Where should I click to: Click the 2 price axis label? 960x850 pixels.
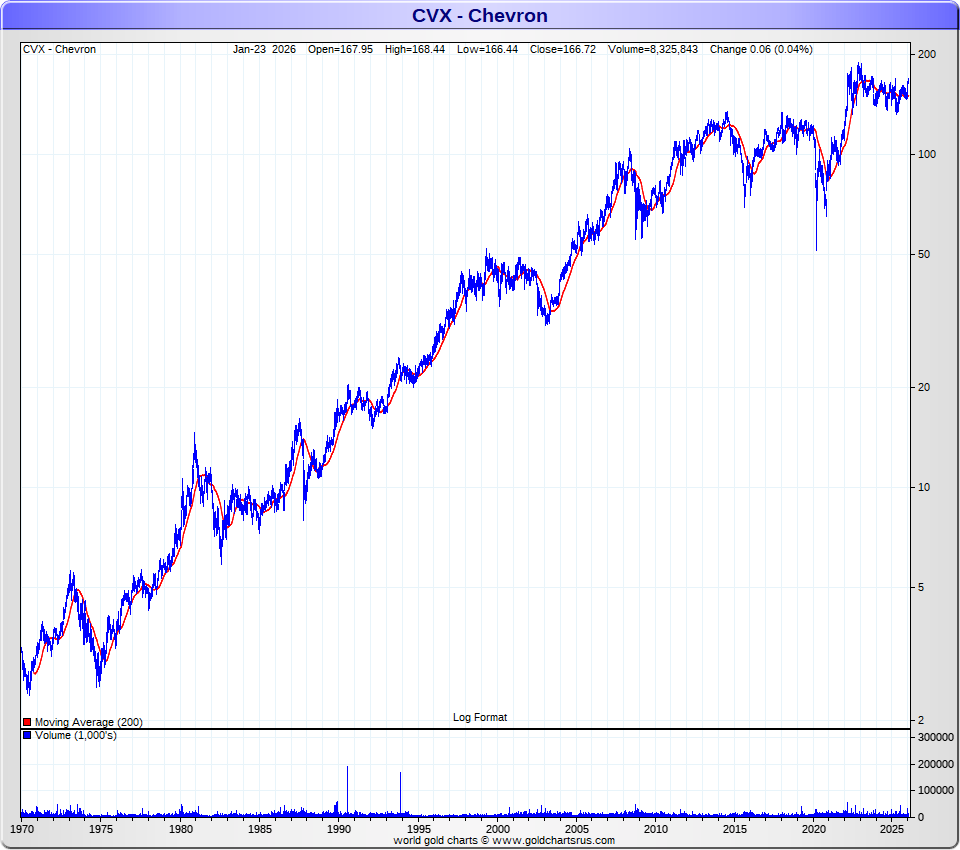click(x=921, y=720)
